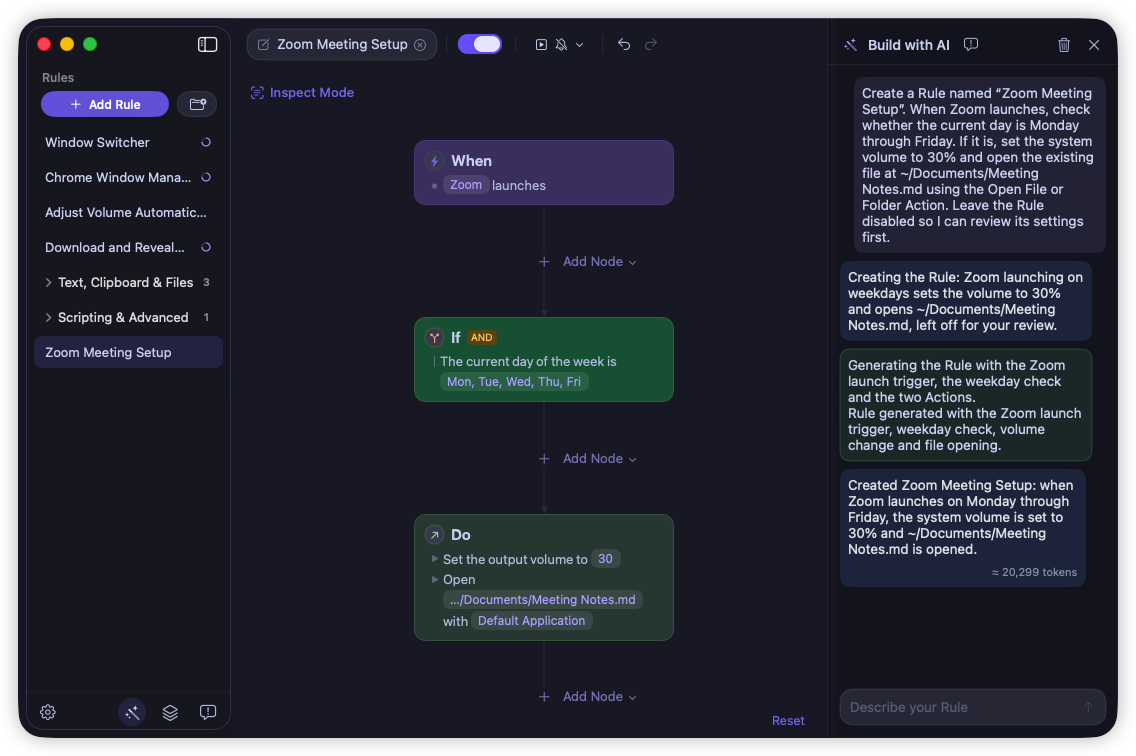
Task: Select the Download and Reveal... rule
Action: [x=128, y=248]
